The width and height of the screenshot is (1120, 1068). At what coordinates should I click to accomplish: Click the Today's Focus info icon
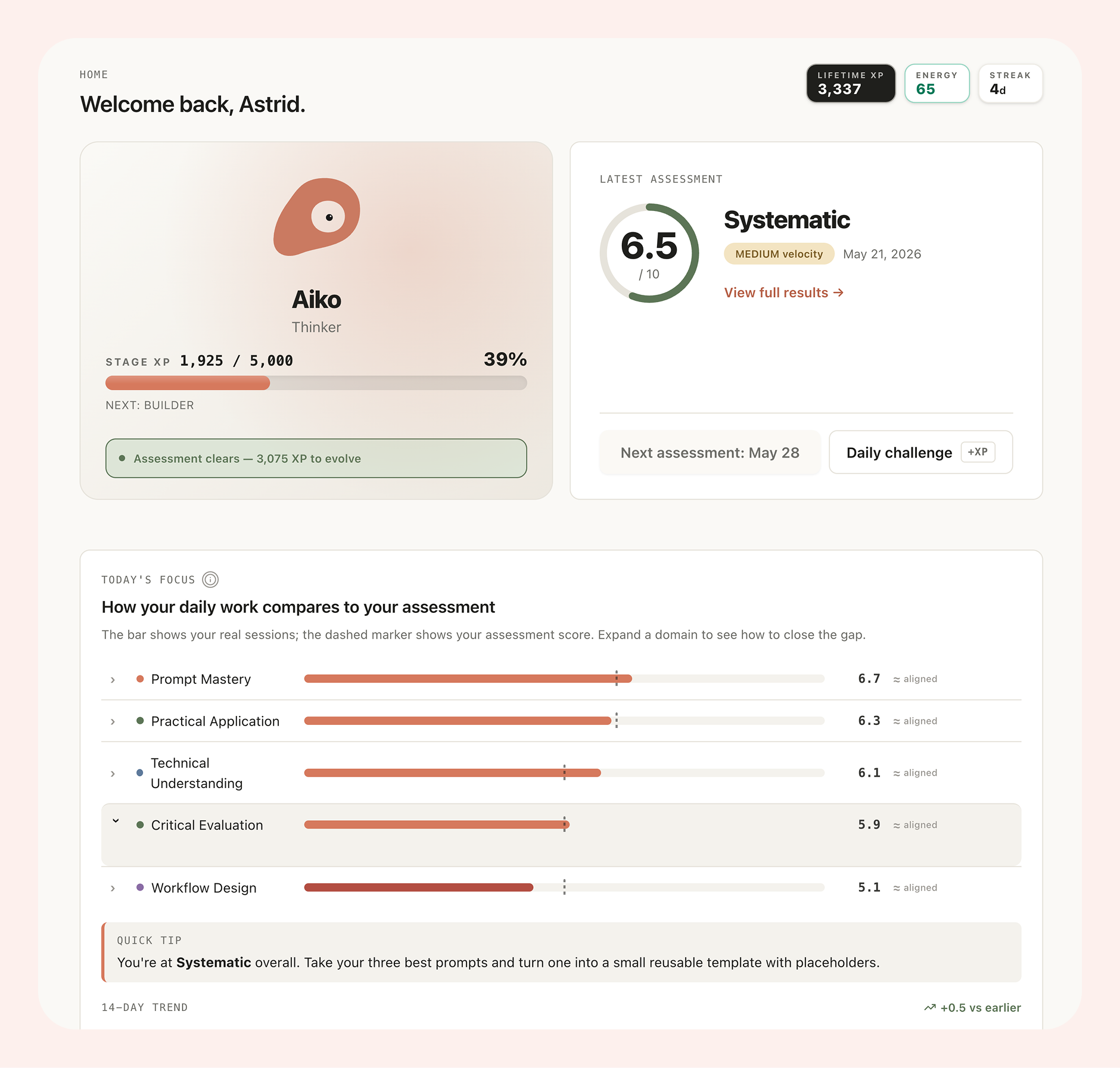click(x=210, y=580)
